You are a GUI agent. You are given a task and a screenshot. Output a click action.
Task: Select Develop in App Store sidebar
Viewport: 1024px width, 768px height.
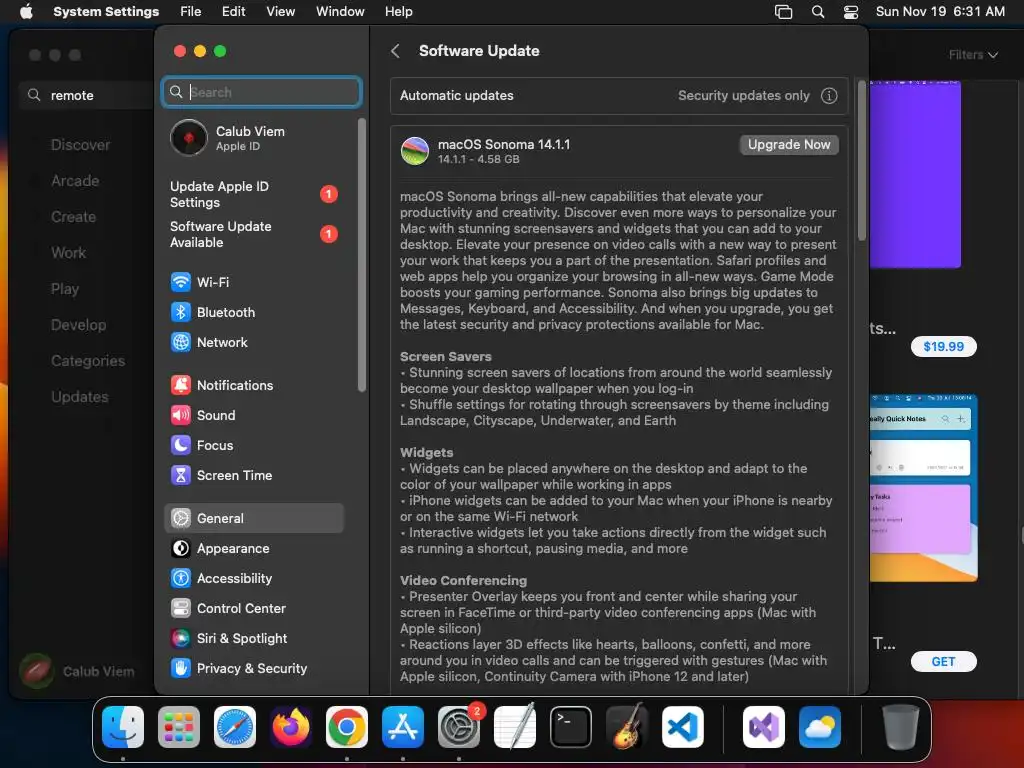tap(78, 325)
